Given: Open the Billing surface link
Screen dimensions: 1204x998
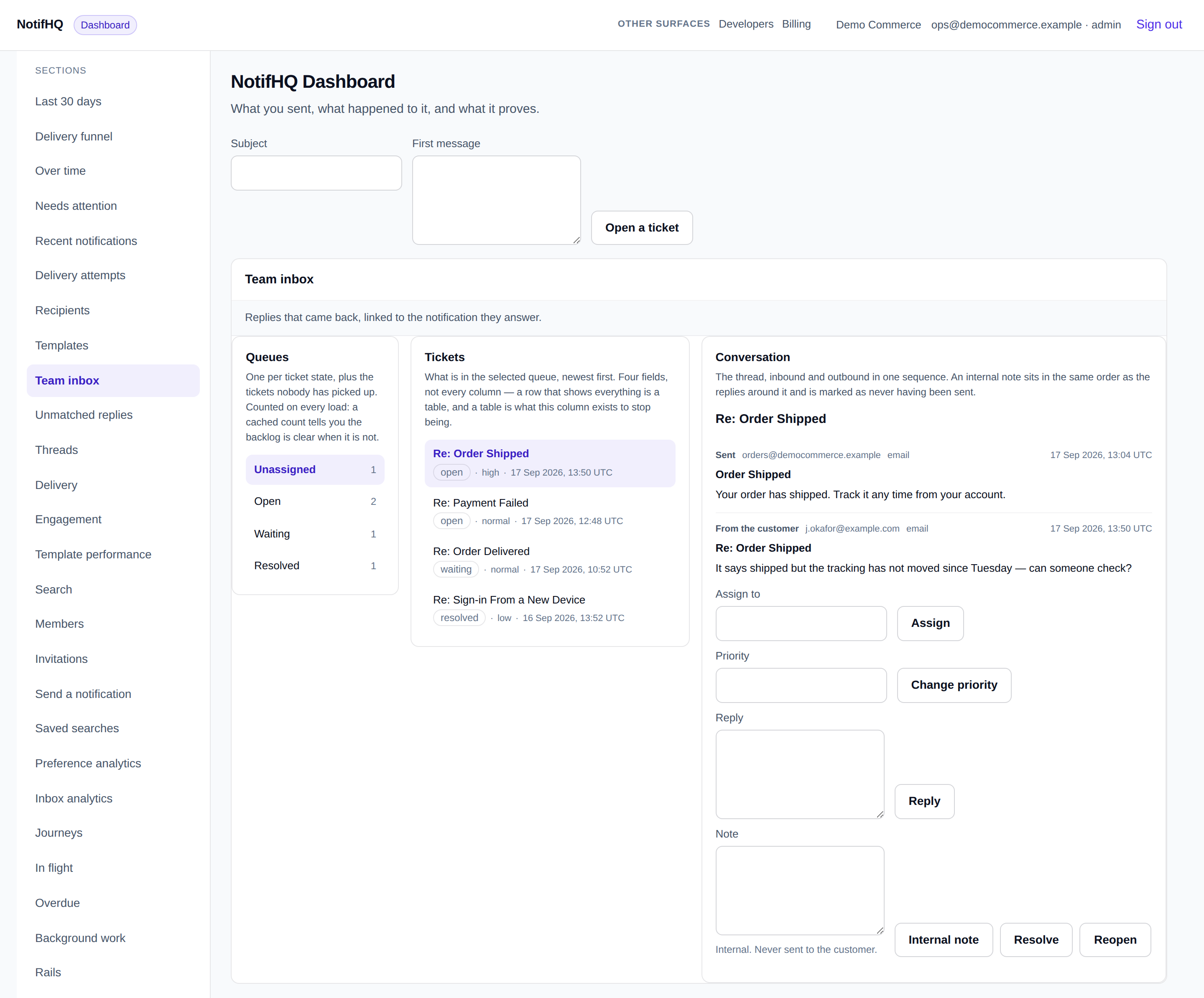Looking at the screenshot, I should (796, 24).
